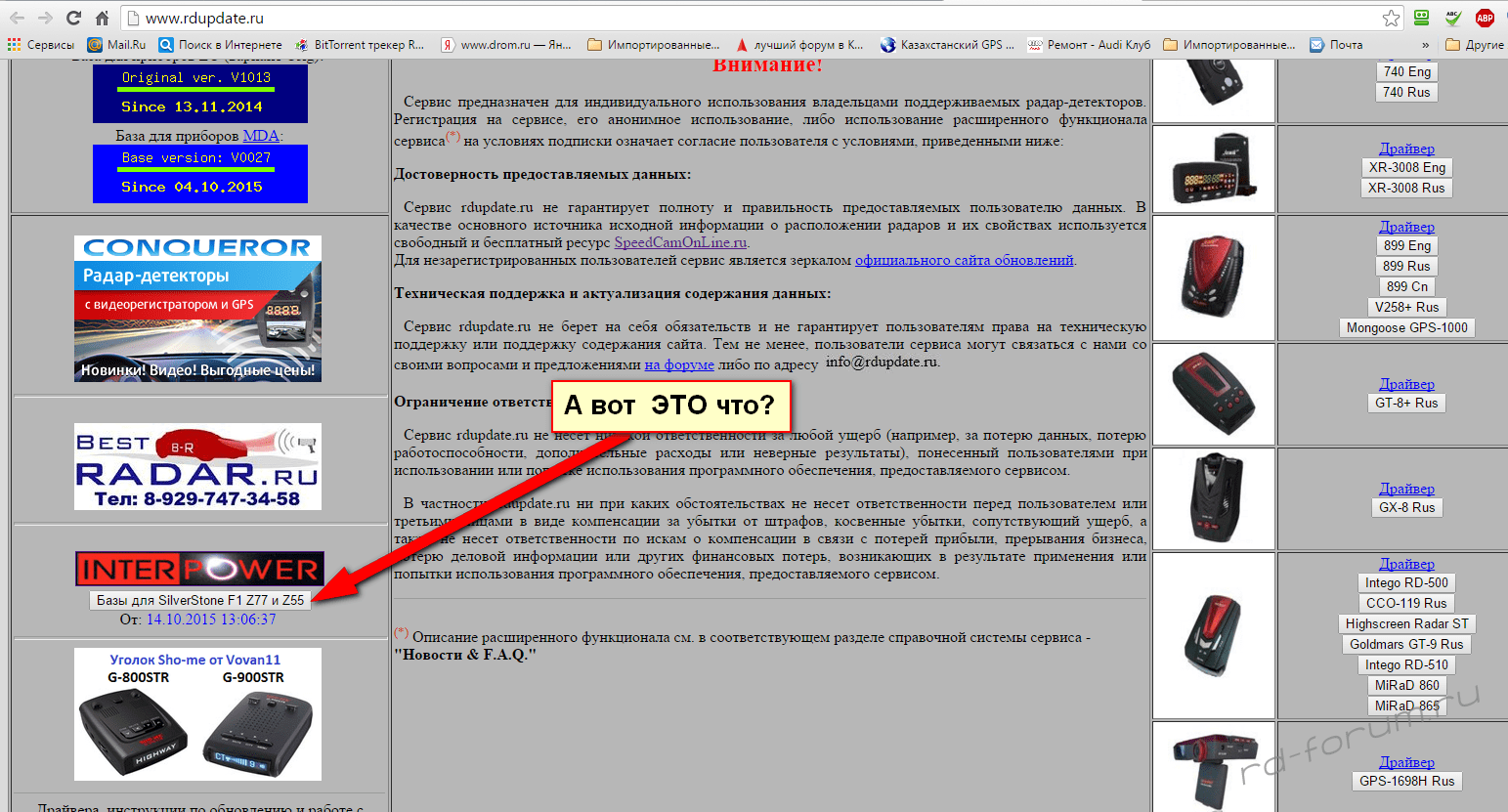Click the 740 Rus button

click(x=1406, y=92)
